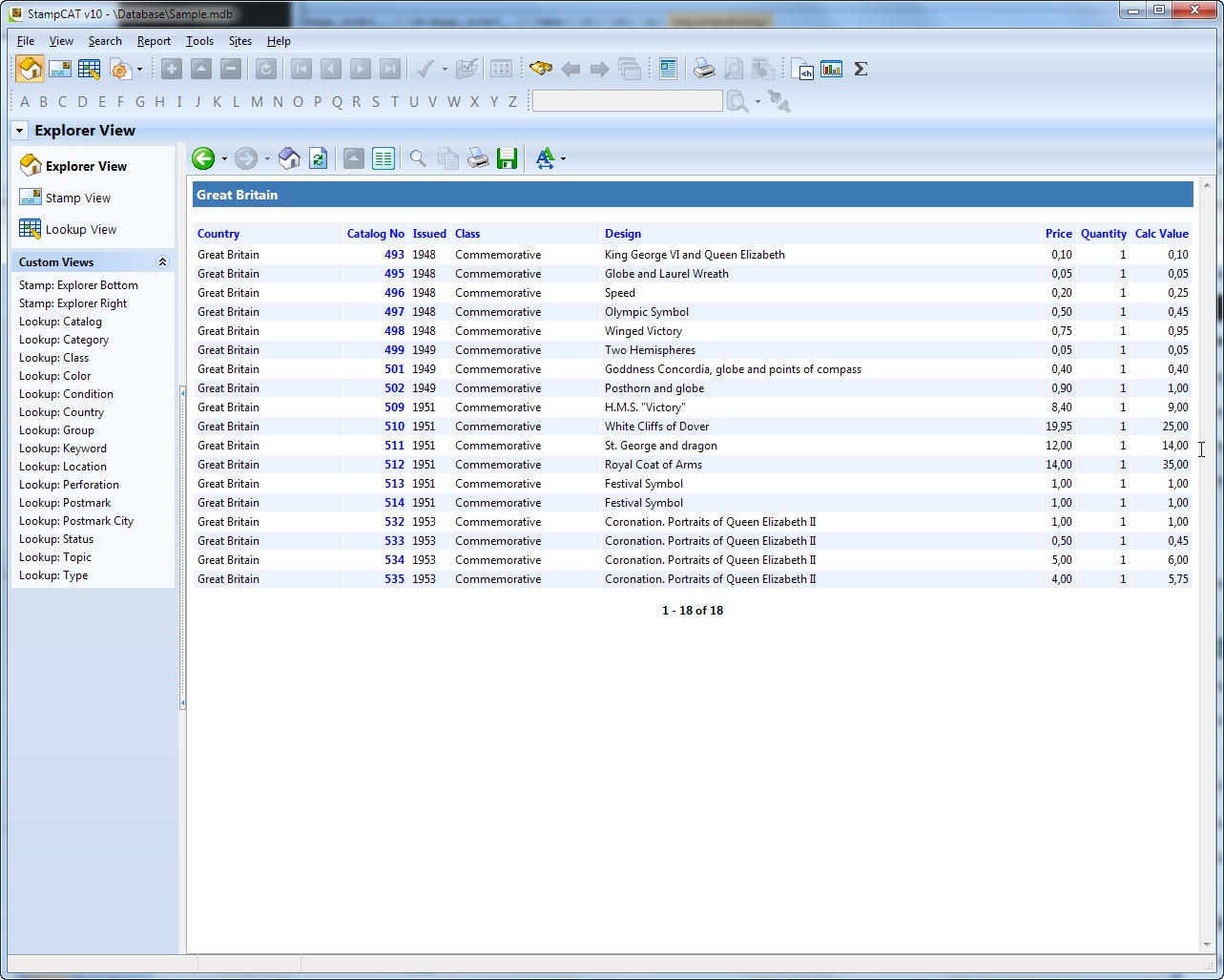Click the refresh page icon in explorer toolbar
This screenshot has height=980, width=1224.
point(319,159)
